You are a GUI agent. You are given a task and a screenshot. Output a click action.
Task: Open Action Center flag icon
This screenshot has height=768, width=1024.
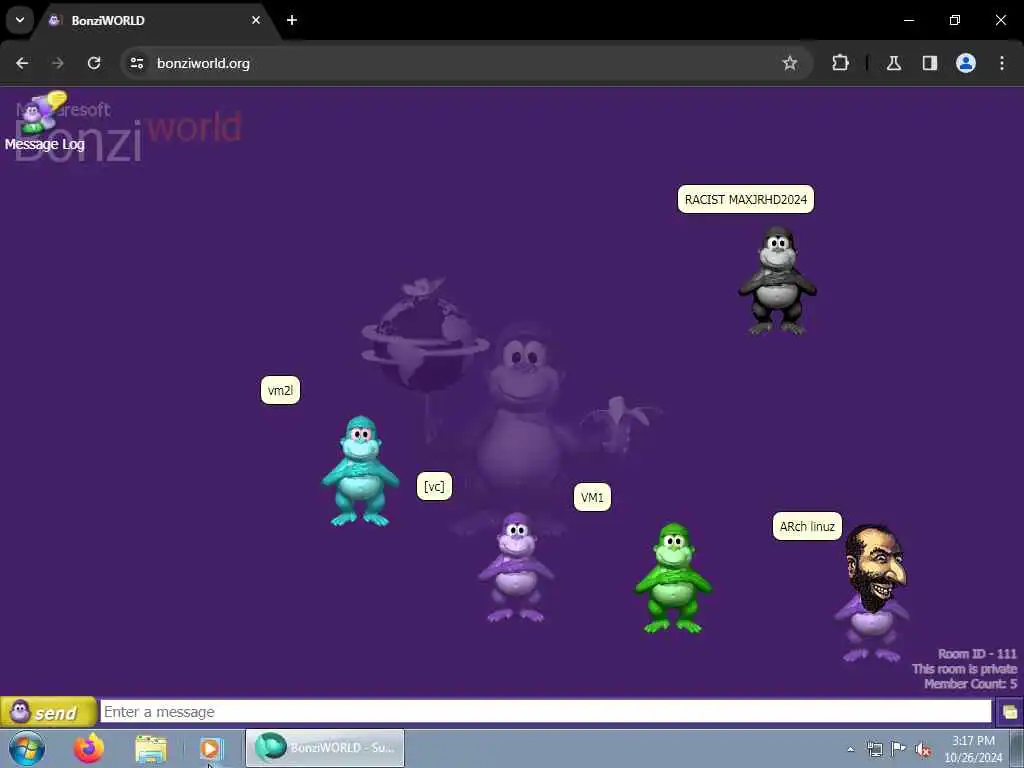click(899, 748)
